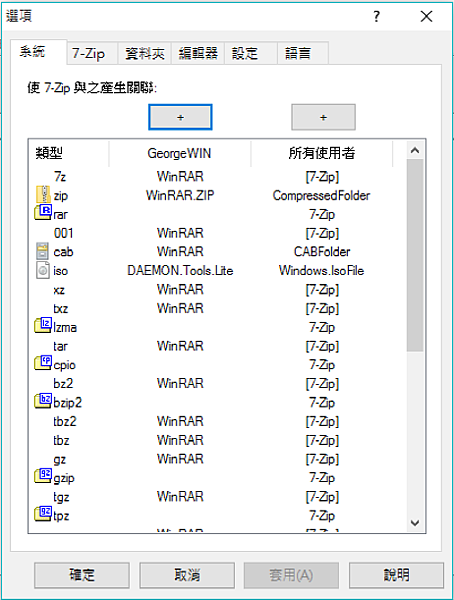Click [7-Zip] value in the 7z row
This screenshot has width=454, height=600.
(x=322, y=177)
